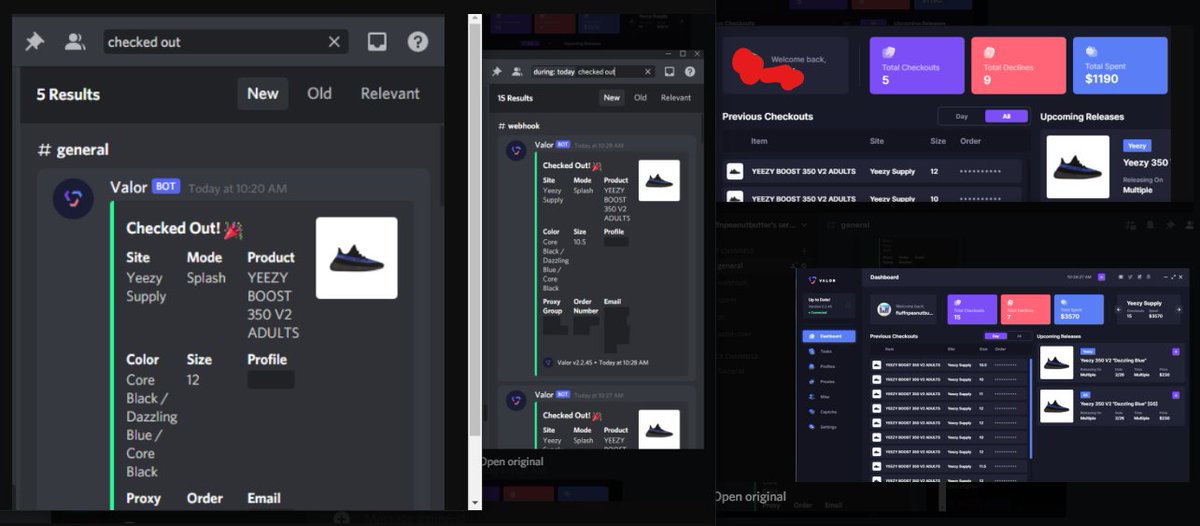The width and height of the screenshot is (1200, 526).
Task: Open 'Open original' link below Valor window
Action: click(749, 496)
